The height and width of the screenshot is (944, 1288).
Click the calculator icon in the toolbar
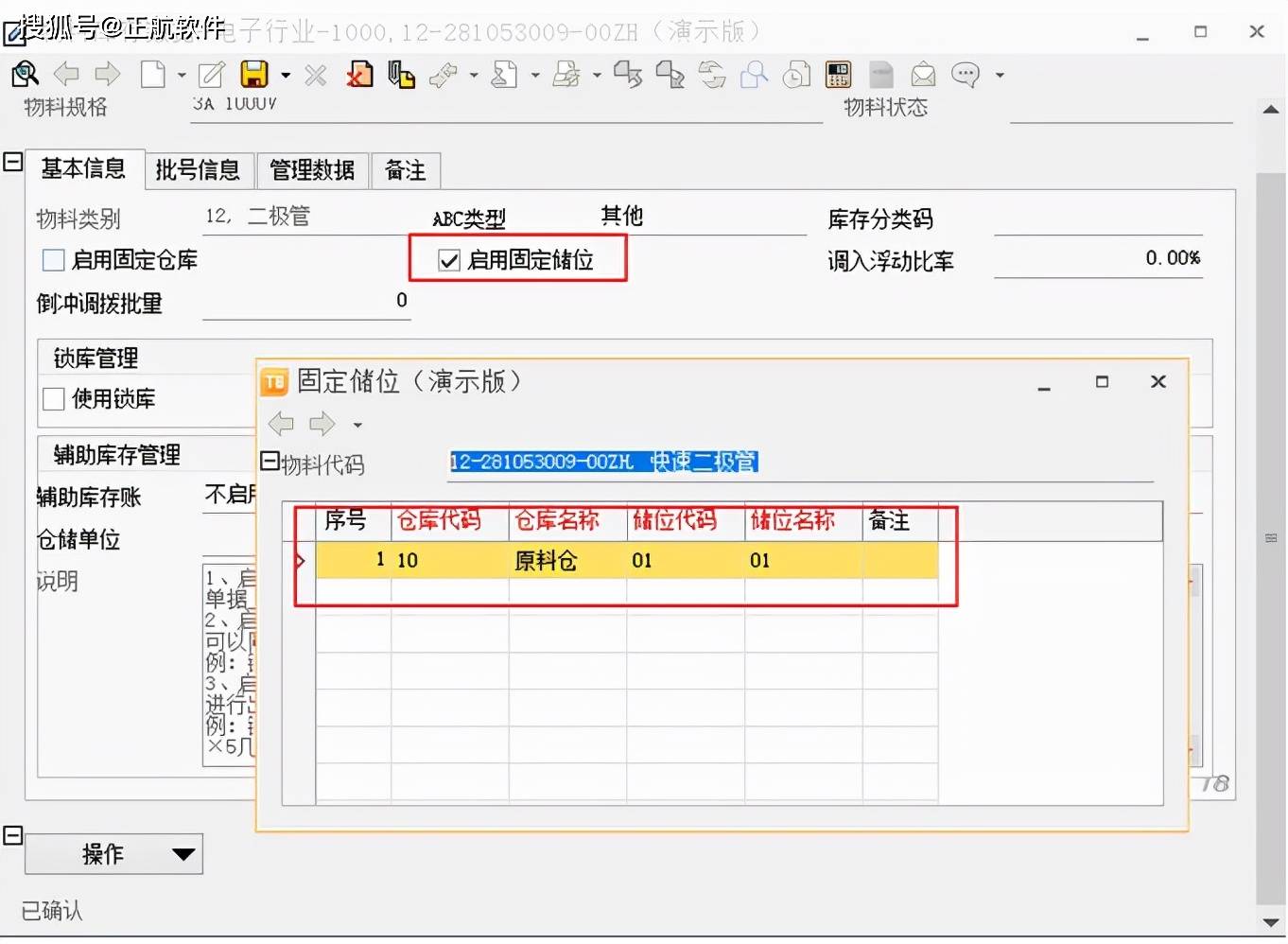838,74
